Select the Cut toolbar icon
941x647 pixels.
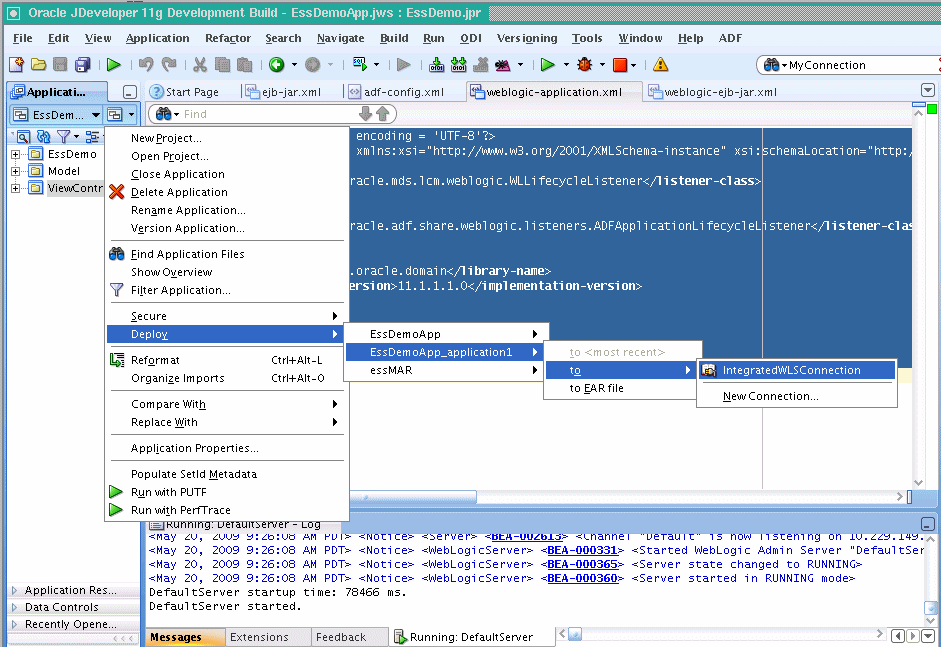click(198, 64)
